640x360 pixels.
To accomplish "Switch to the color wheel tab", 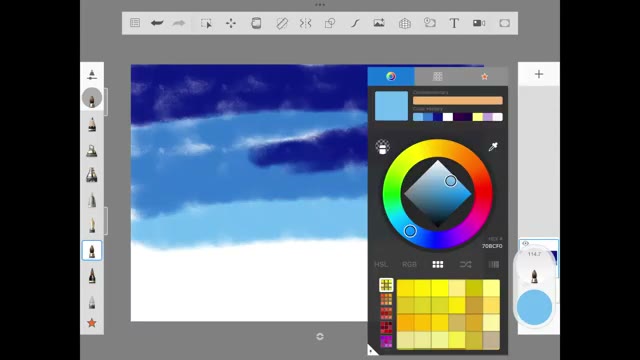I will coord(391,76).
